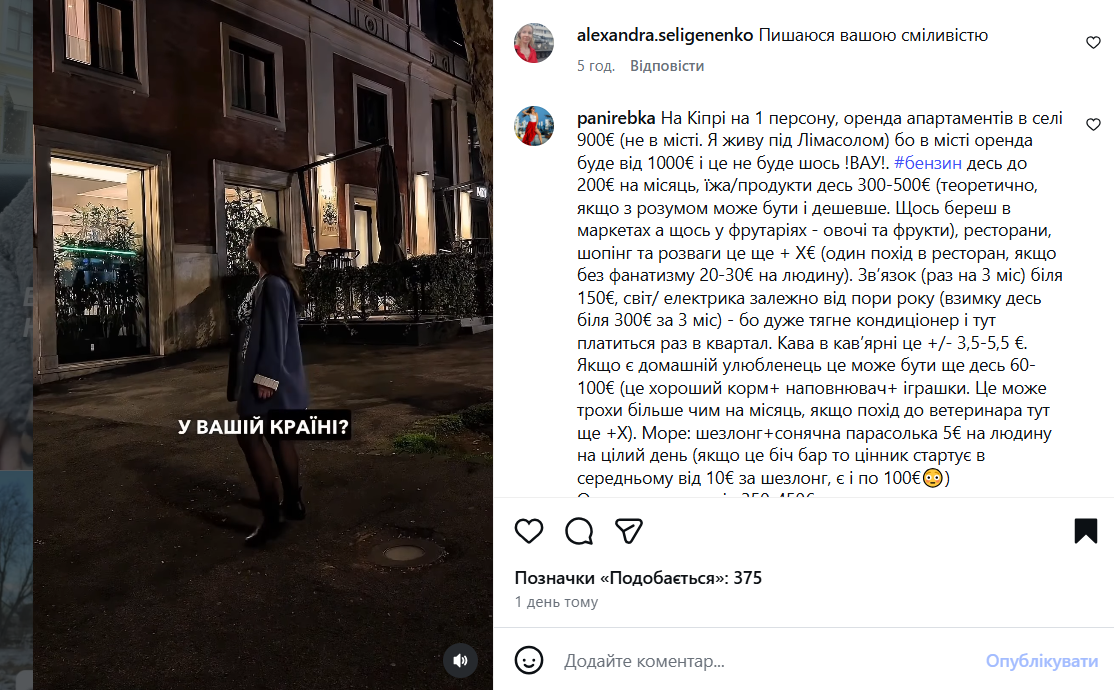Like panirebka's comment about Cyprus
1114x690 pixels.
pyautogui.click(x=1093, y=124)
